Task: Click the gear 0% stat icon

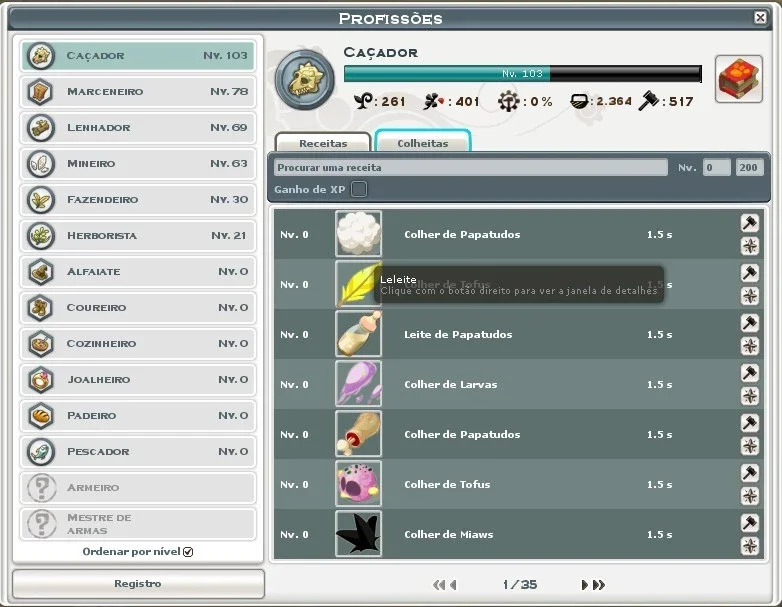Action: [x=508, y=101]
